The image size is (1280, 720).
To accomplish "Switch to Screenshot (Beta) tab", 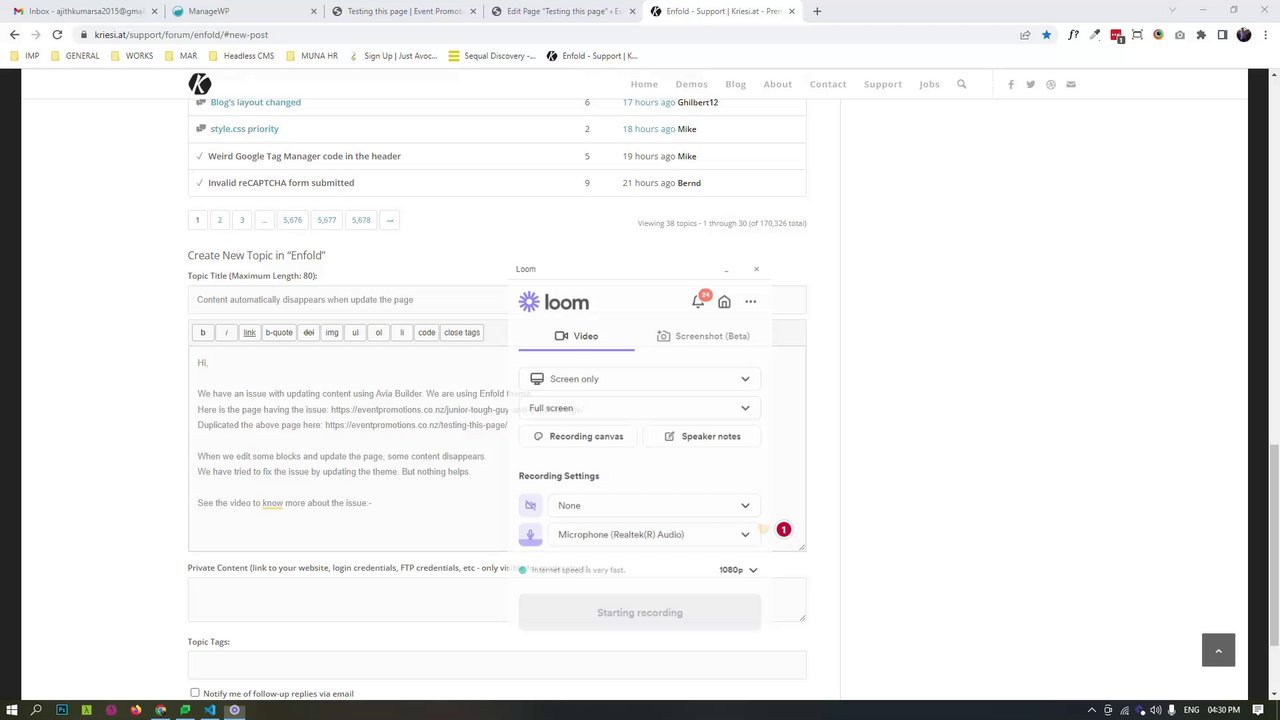I will click(703, 336).
